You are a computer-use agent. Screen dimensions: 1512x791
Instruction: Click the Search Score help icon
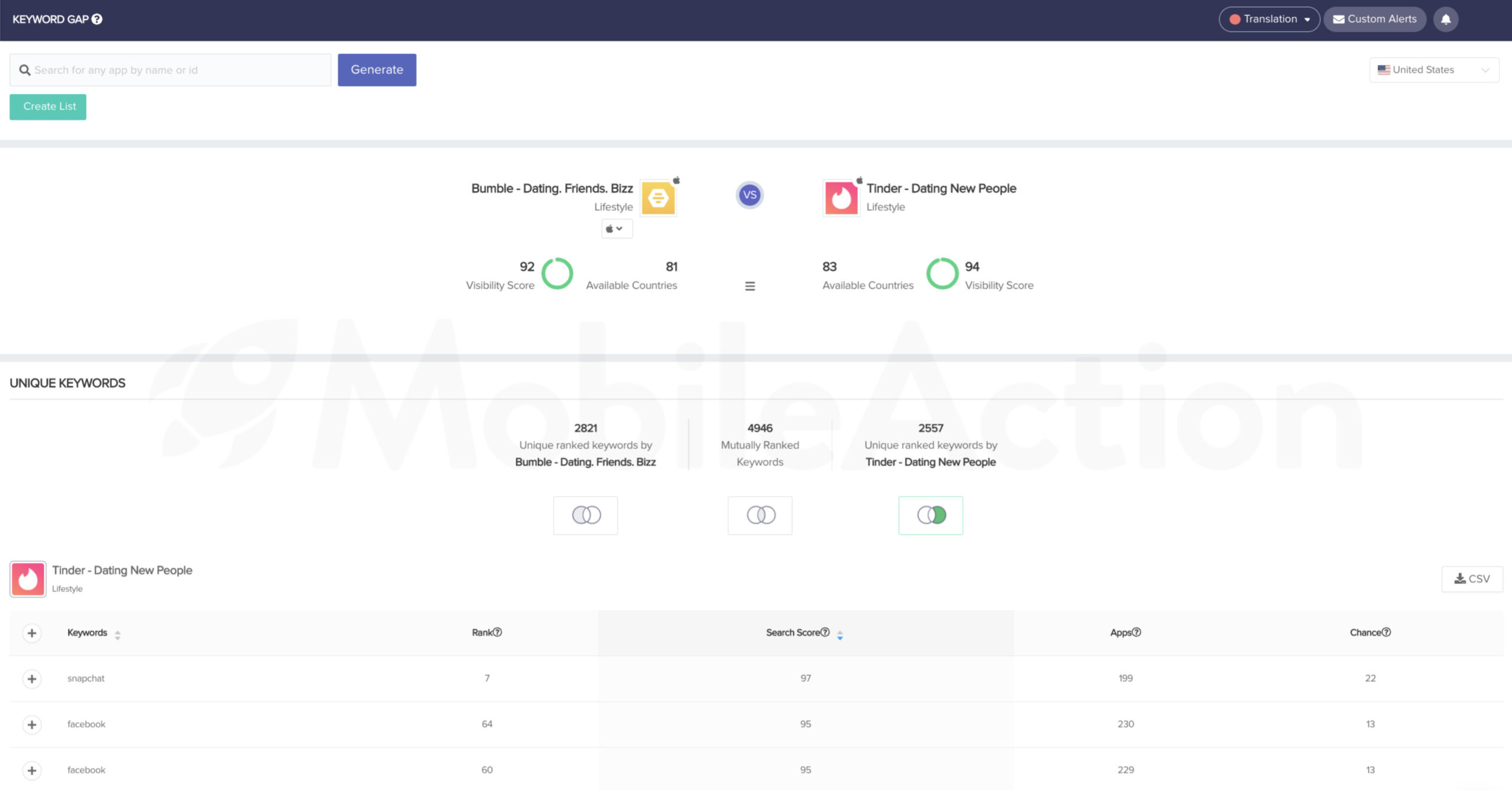click(x=825, y=632)
